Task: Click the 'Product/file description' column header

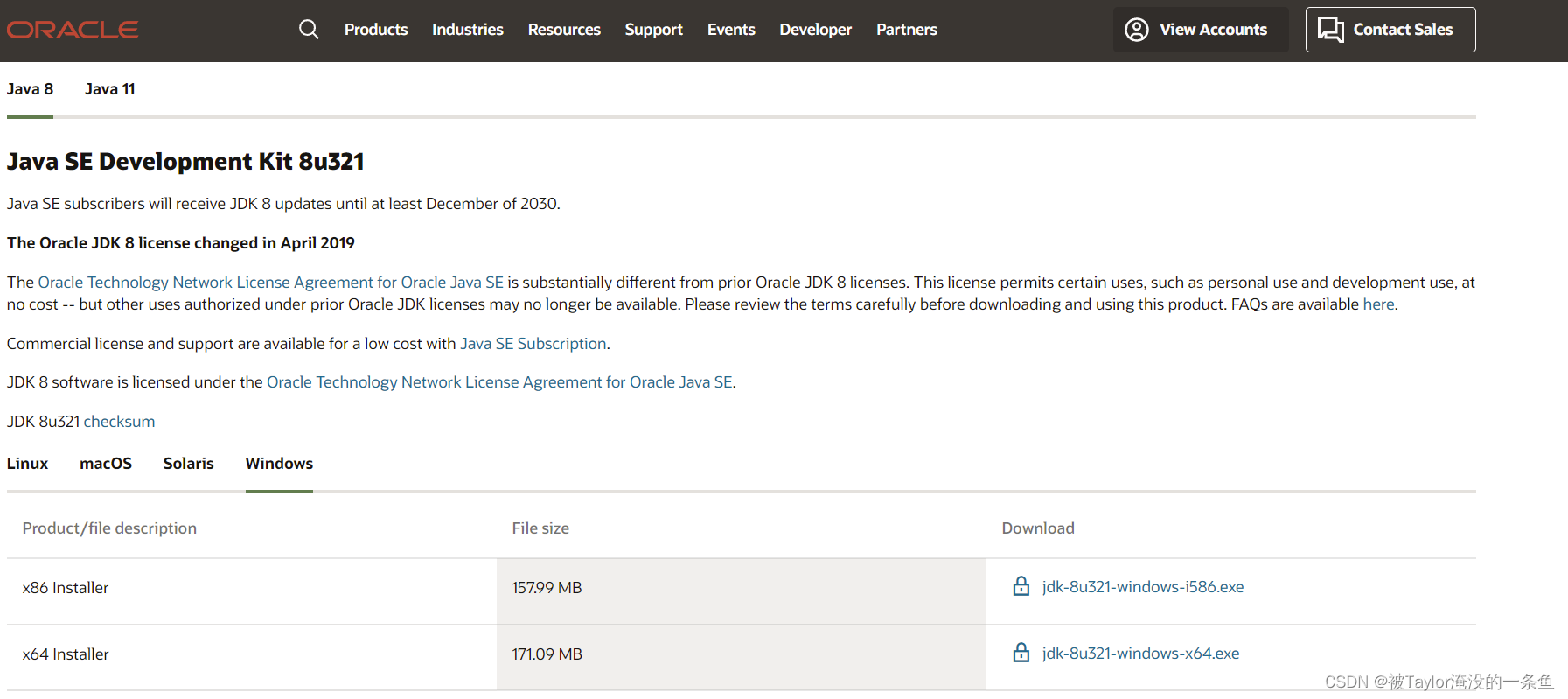Action: tap(109, 528)
